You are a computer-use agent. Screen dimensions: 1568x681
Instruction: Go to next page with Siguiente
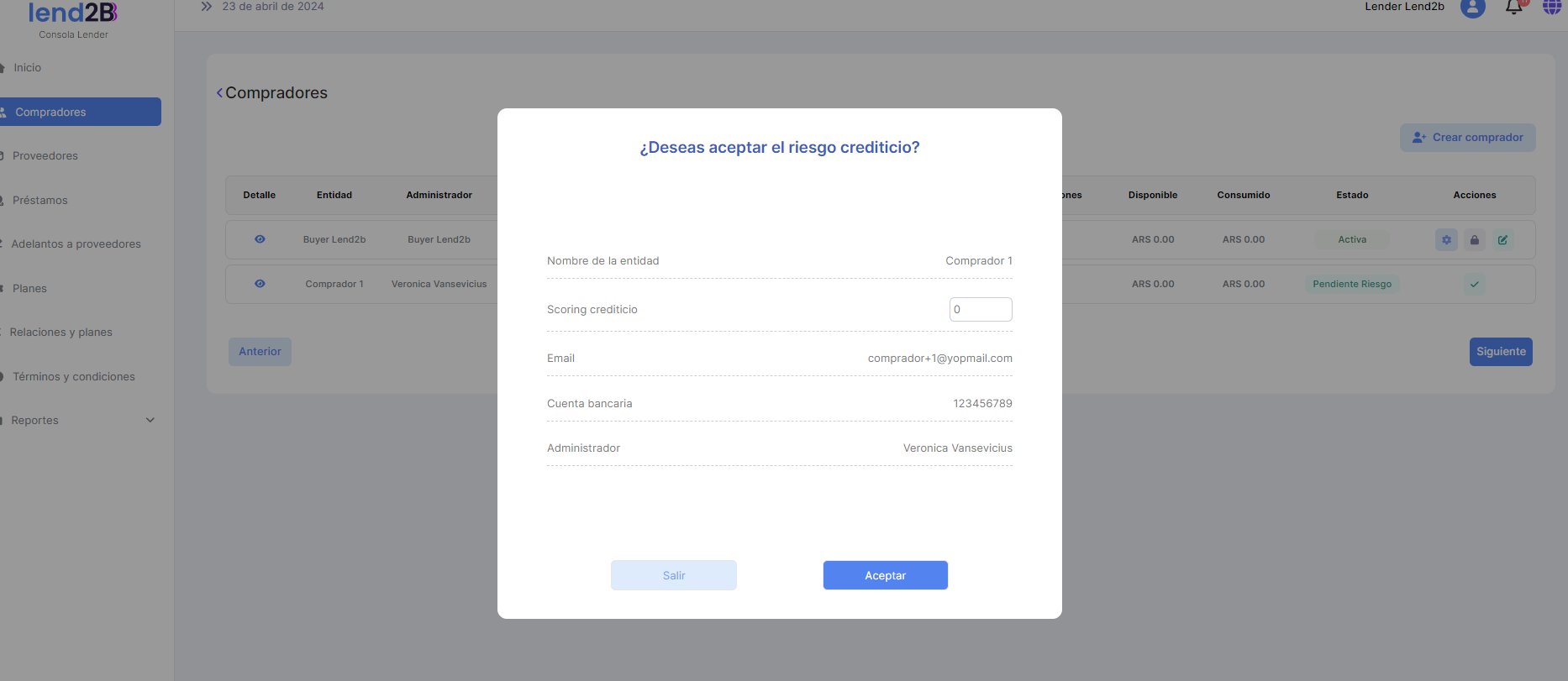pyautogui.click(x=1501, y=352)
